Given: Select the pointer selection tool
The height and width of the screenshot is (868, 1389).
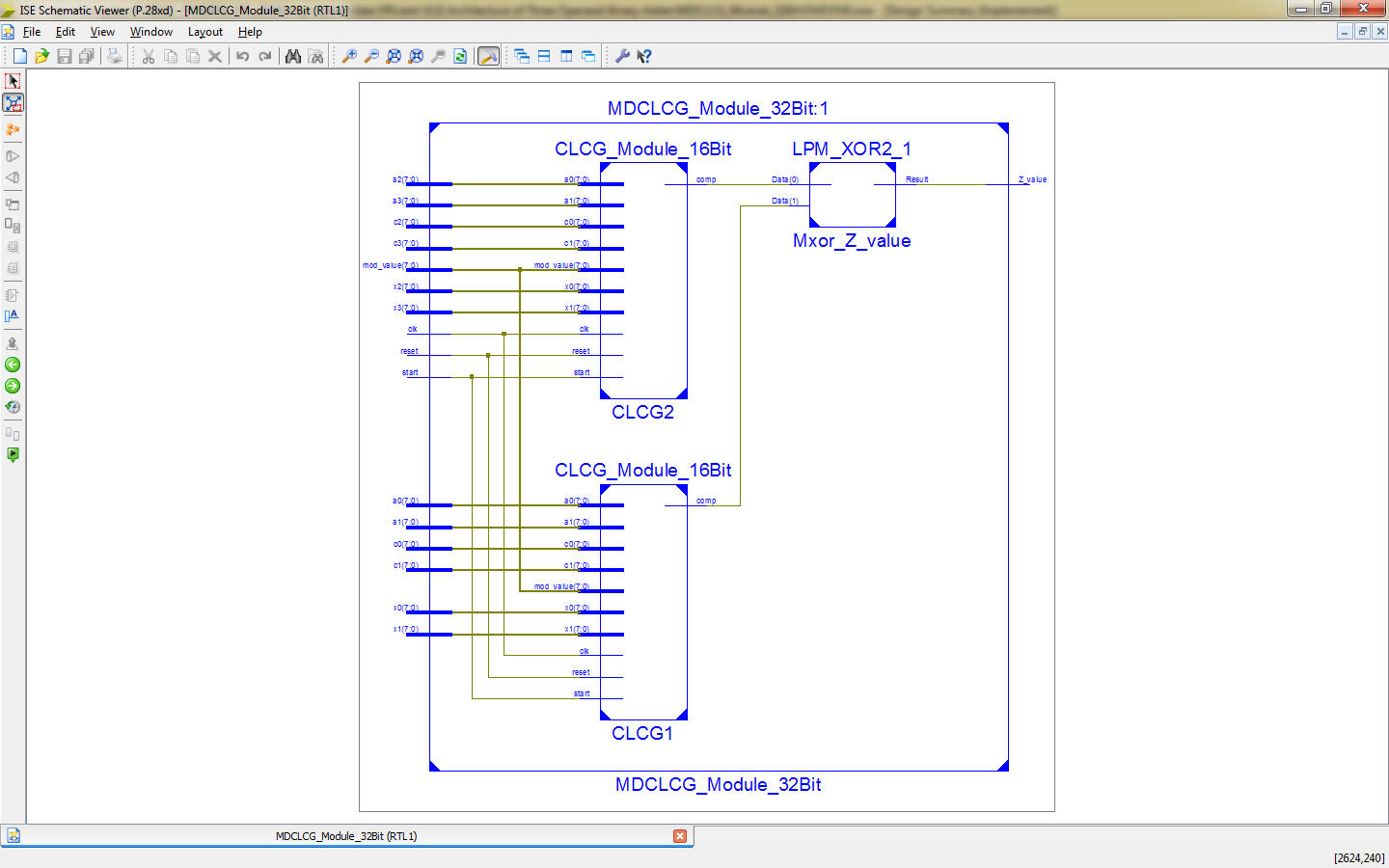Looking at the screenshot, I should point(13,81).
